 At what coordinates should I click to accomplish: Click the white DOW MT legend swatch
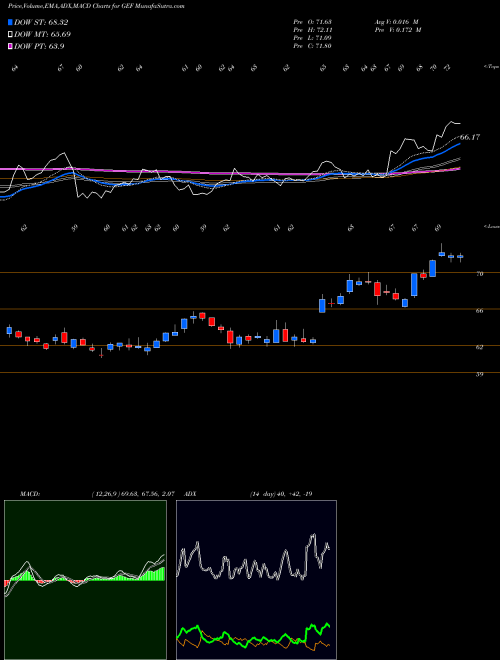point(10,34)
